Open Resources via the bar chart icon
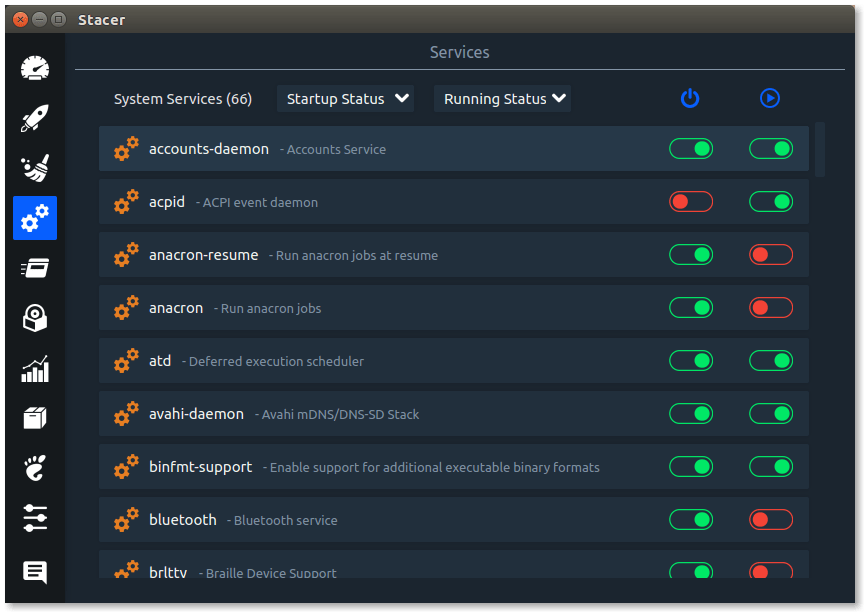The image size is (864, 612). point(35,369)
